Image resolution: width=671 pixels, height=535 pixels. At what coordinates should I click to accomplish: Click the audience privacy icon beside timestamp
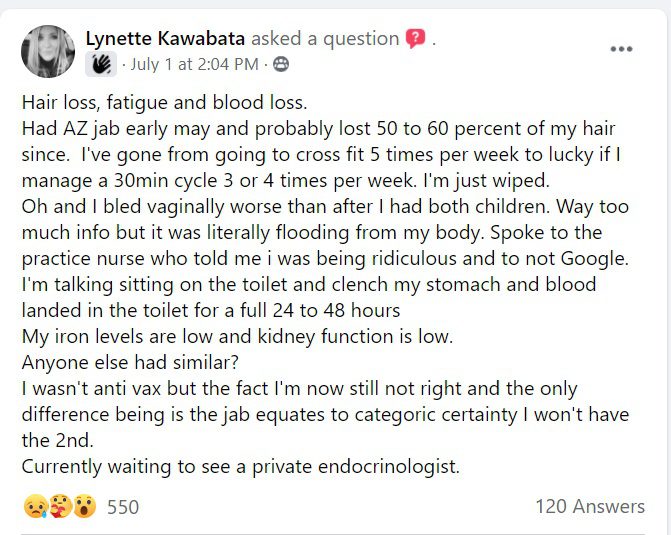[281, 65]
